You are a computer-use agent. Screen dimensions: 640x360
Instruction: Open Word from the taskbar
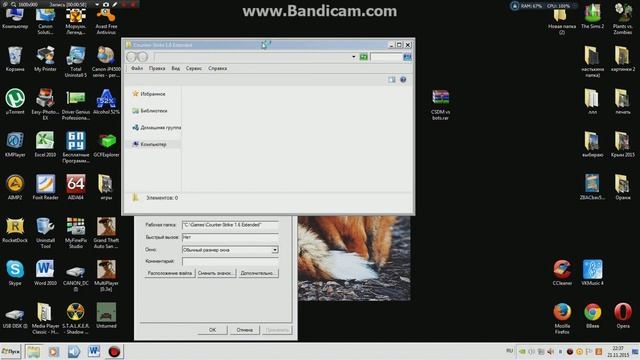click(x=94, y=351)
